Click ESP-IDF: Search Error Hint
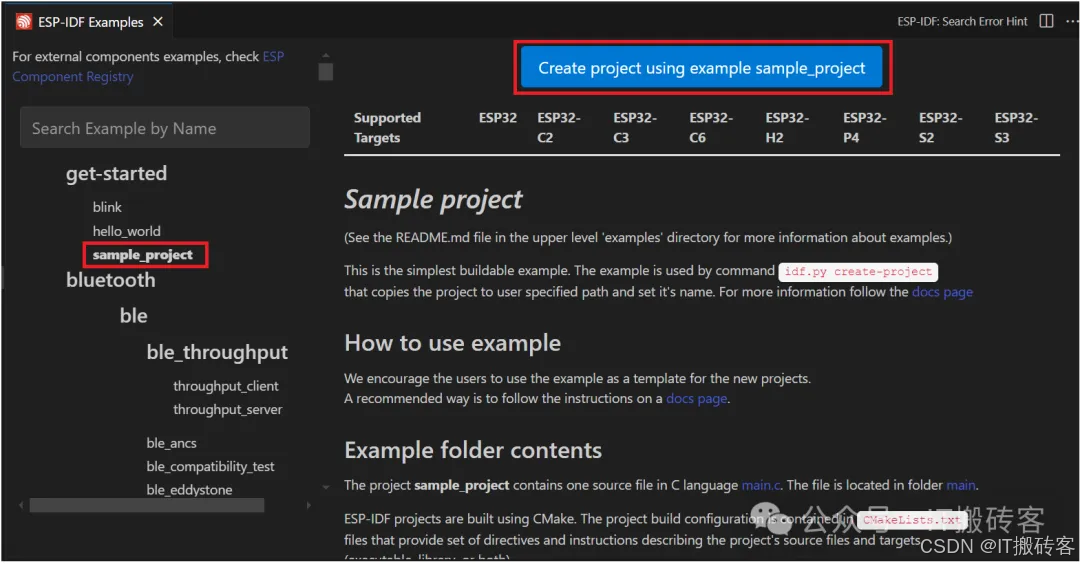 [x=962, y=21]
